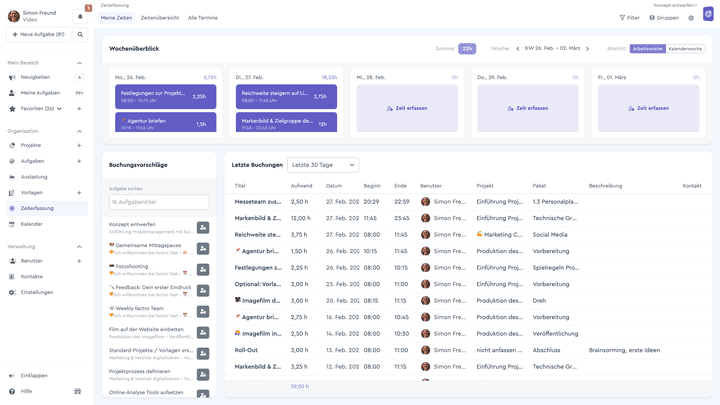Open the Letzte 30 Tage dropdown
720x405 pixels.
(322, 165)
